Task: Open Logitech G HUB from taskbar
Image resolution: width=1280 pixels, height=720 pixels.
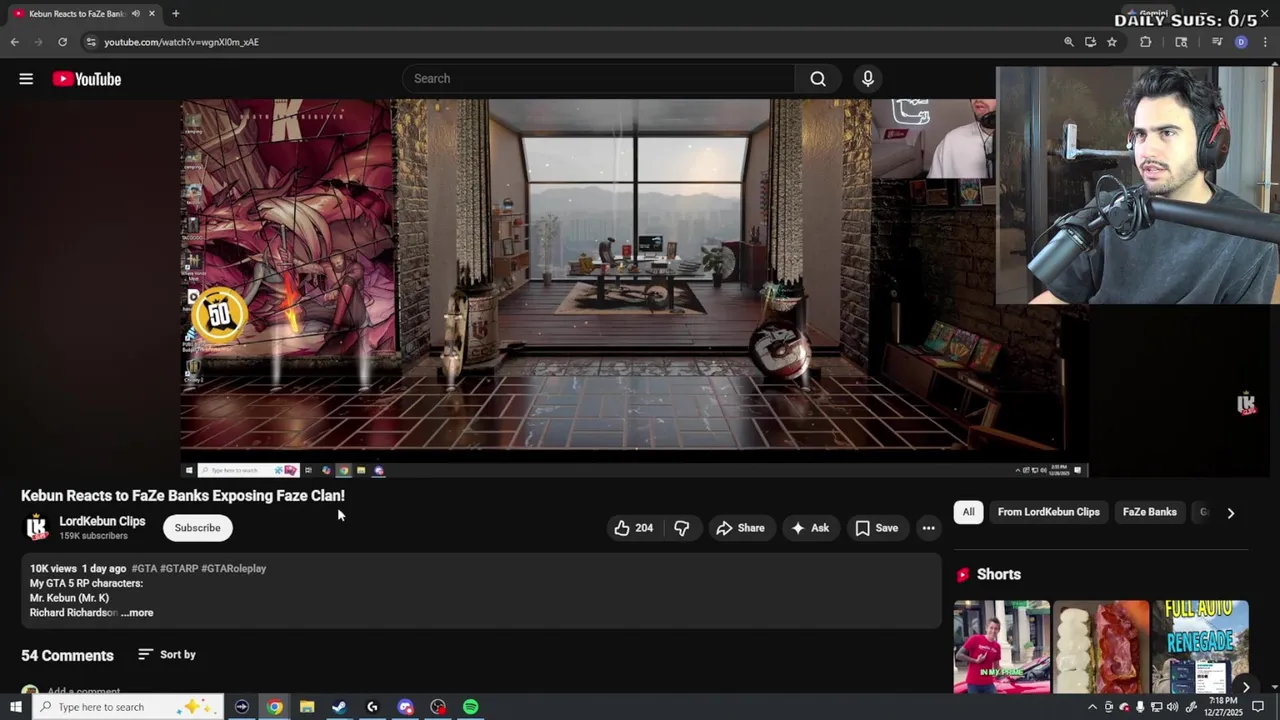Action: pyautogui.click(x=372, y=707)
